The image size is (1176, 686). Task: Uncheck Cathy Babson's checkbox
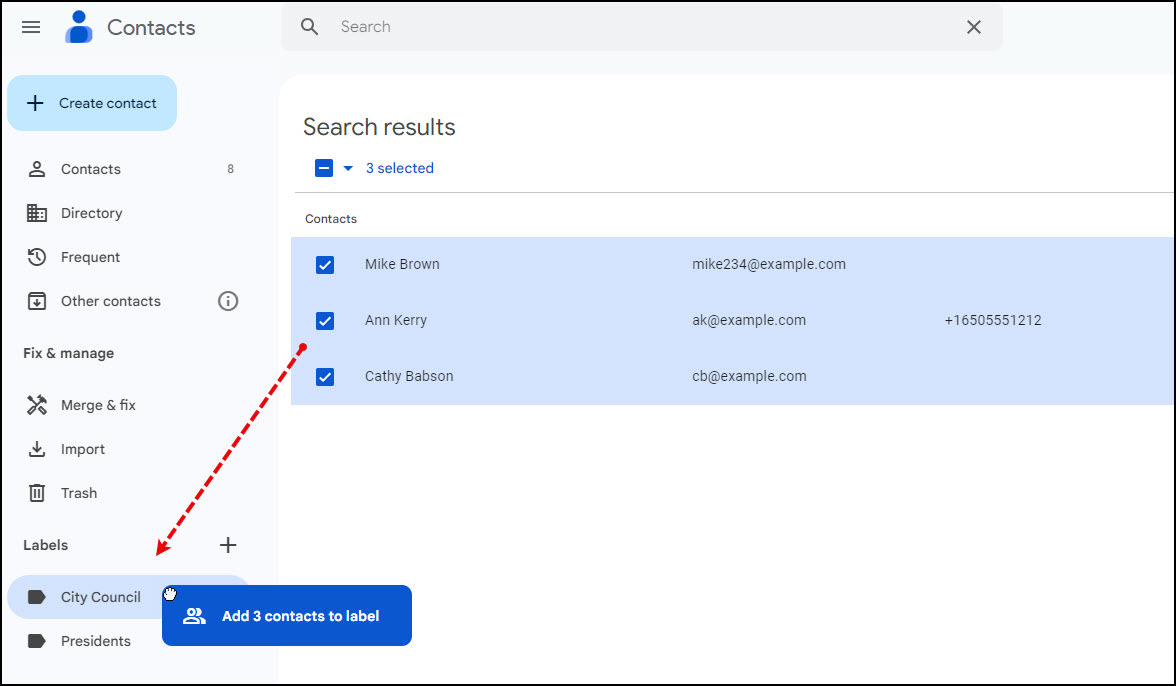pyautogui.click(x=324, y=376)
